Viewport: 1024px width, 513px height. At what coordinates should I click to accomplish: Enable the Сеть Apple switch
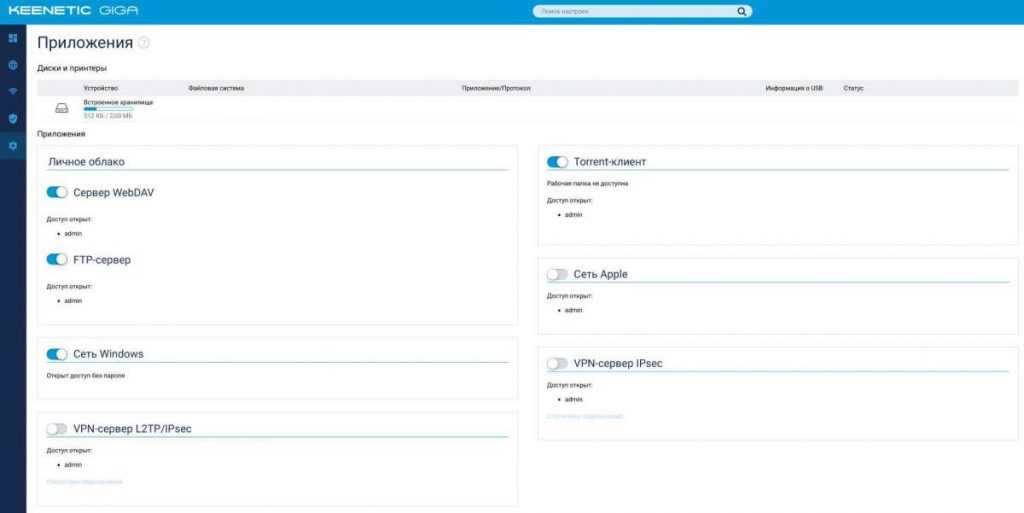tap(557, 274)
